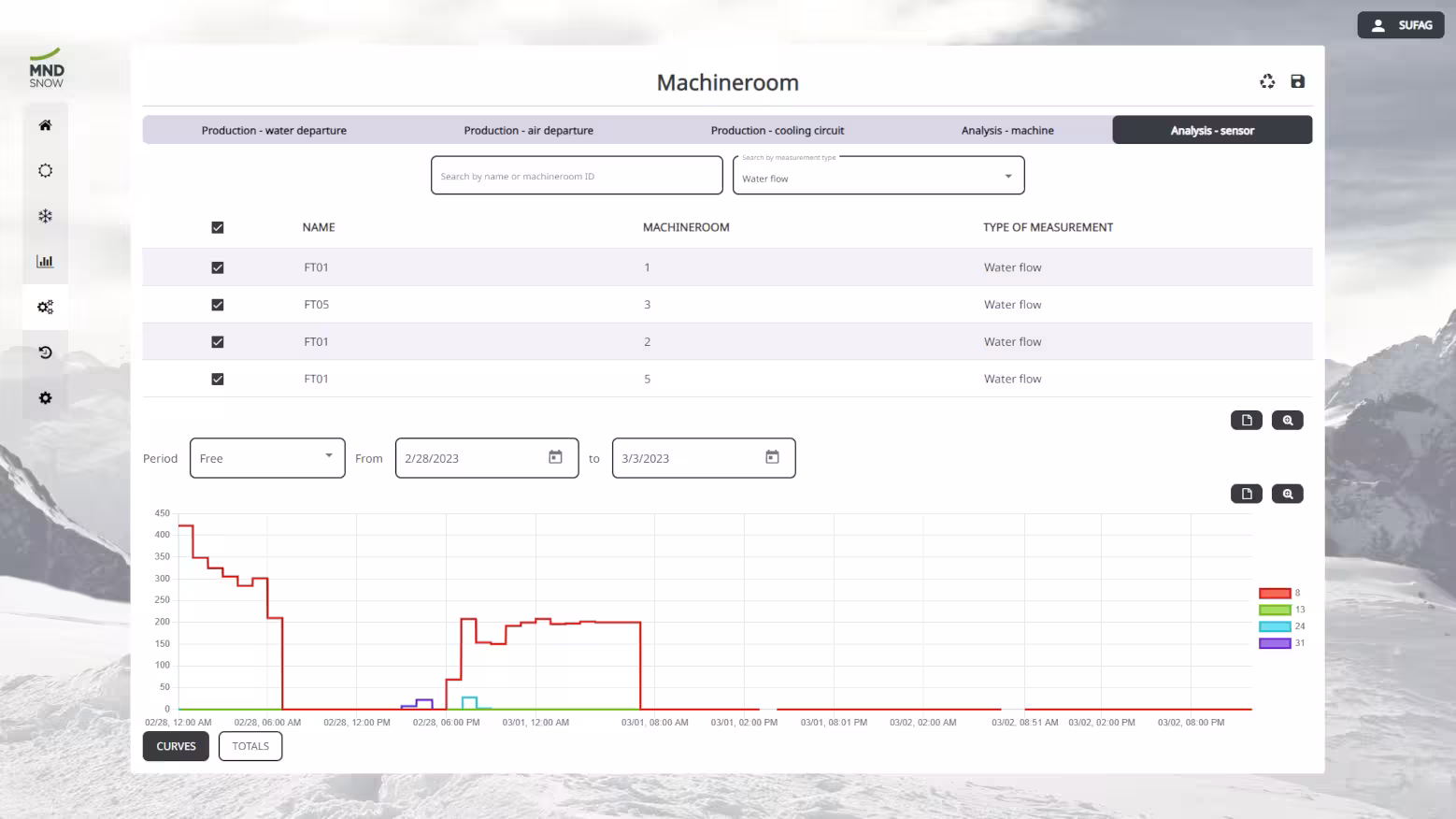Screen dimensions: 1456x819
Task: Open the bar chart statistics icon
Action: 45,262
